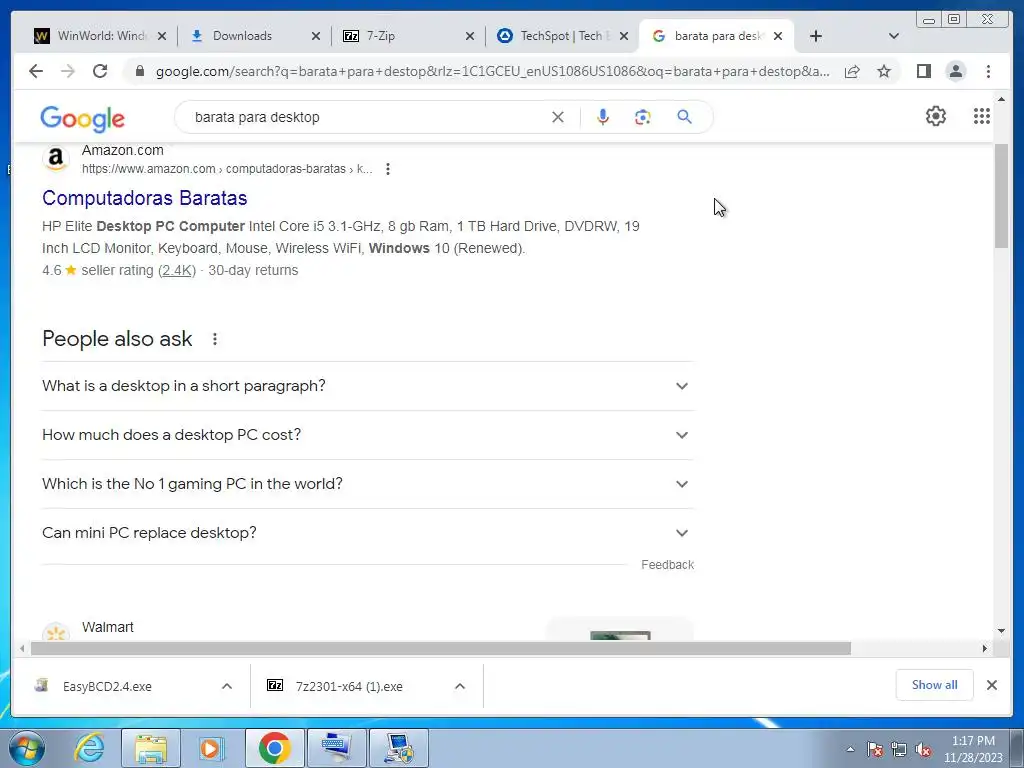Open Google quick settings gear
This screenshot has width=1024, height=768.
point(936,116)
